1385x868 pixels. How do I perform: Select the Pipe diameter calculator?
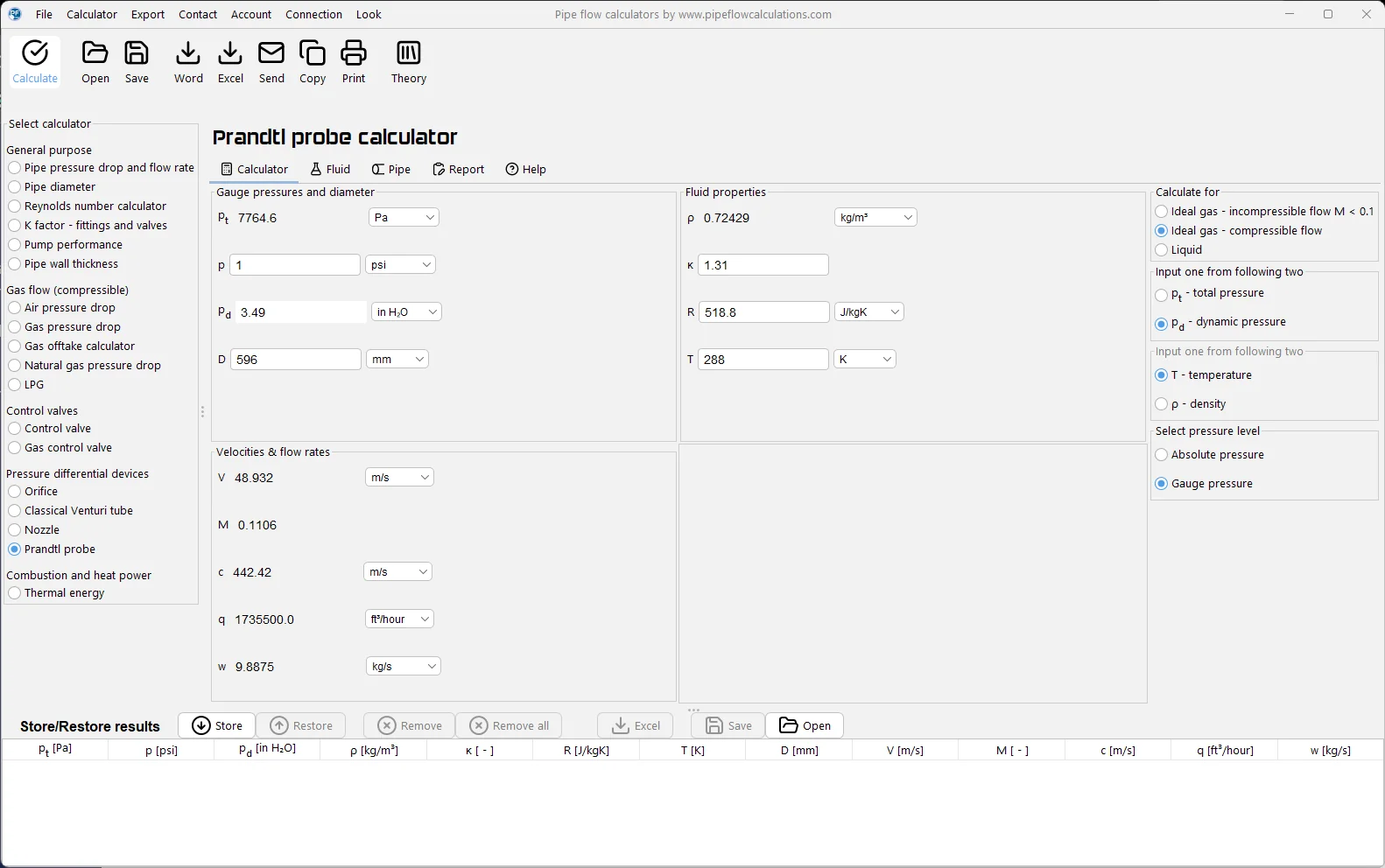[53, 186]
